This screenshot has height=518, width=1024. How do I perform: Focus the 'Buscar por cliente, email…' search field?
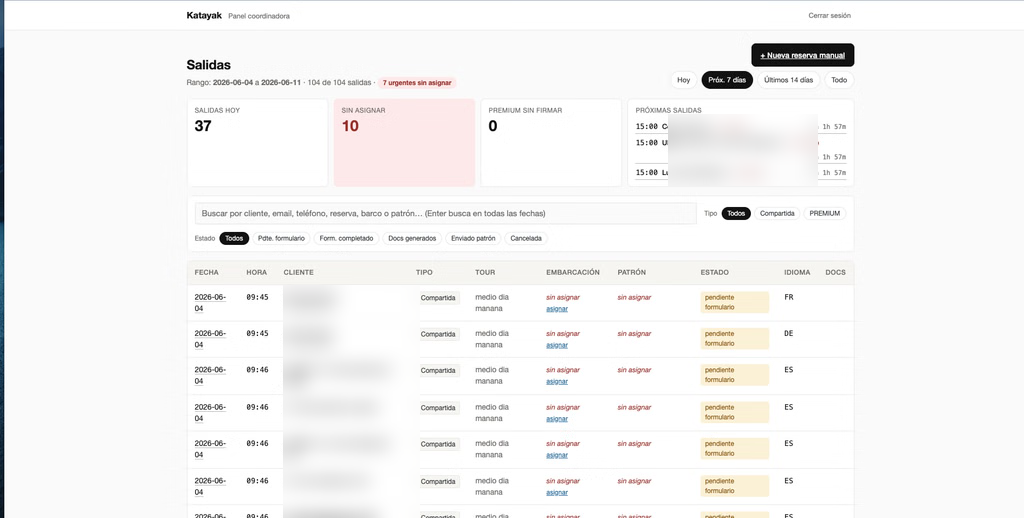click(445, 214)
